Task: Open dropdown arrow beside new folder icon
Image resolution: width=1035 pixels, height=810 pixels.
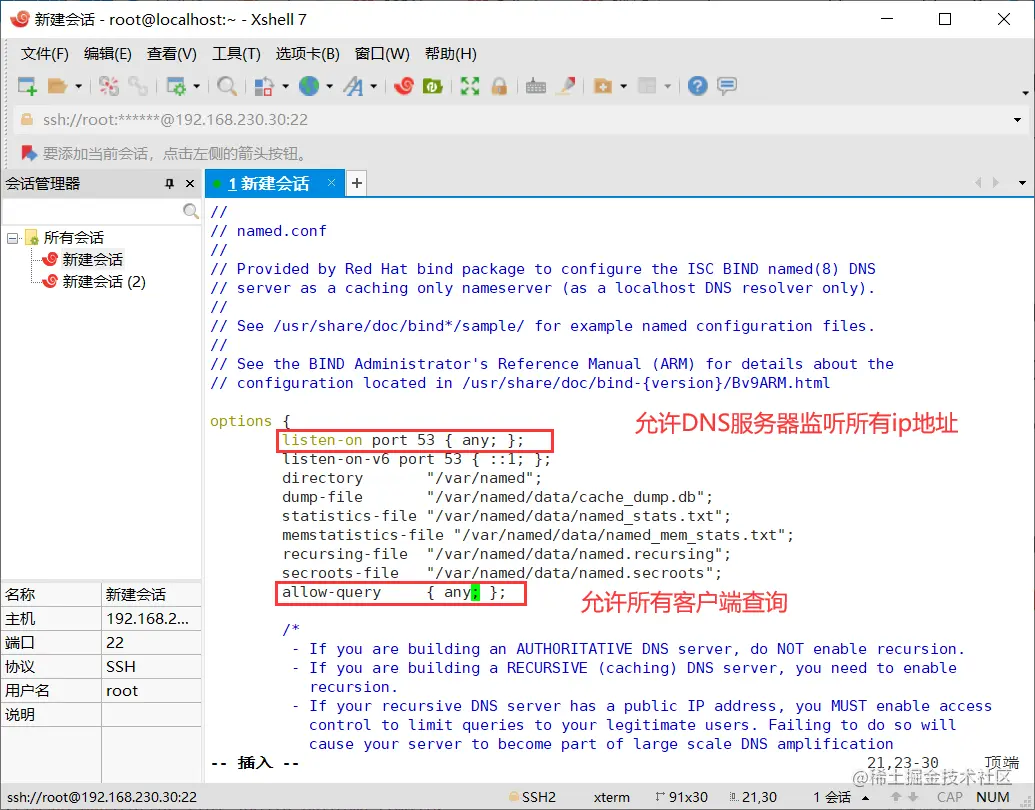Action: point(623,86)
